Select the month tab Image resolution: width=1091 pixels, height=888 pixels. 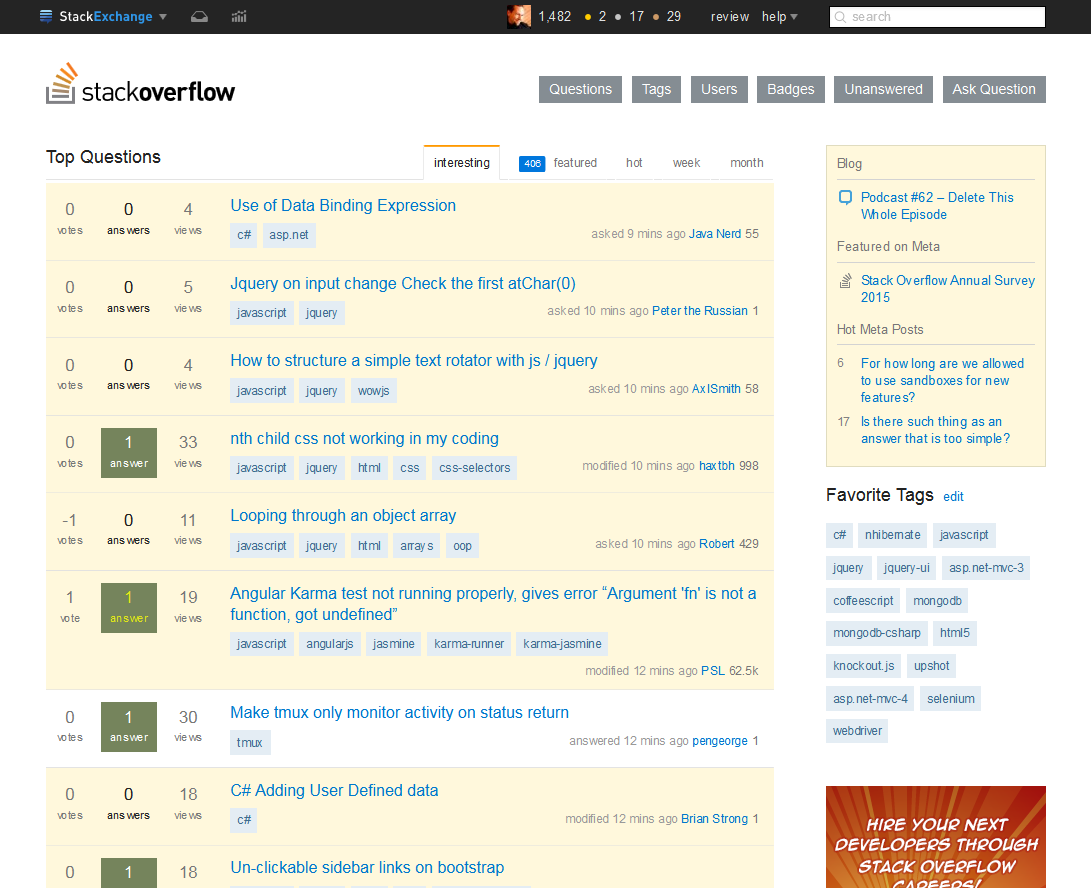(747, 163)
